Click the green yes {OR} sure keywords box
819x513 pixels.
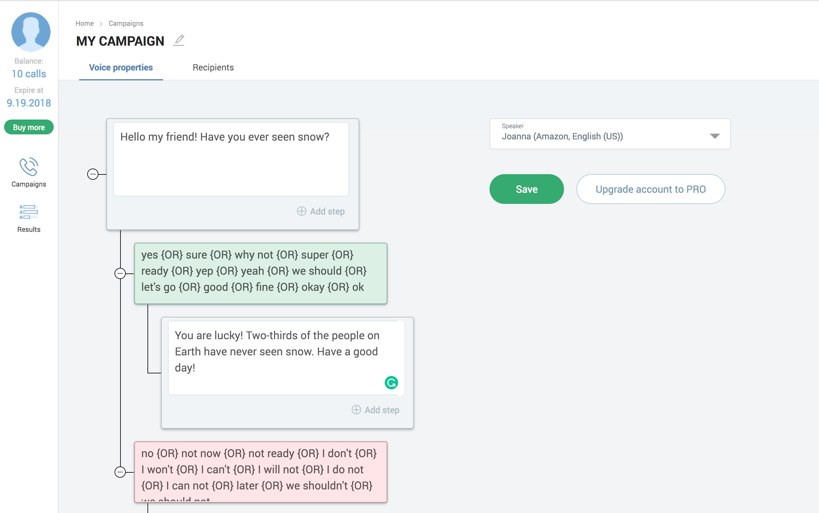[x=261, y=273]
